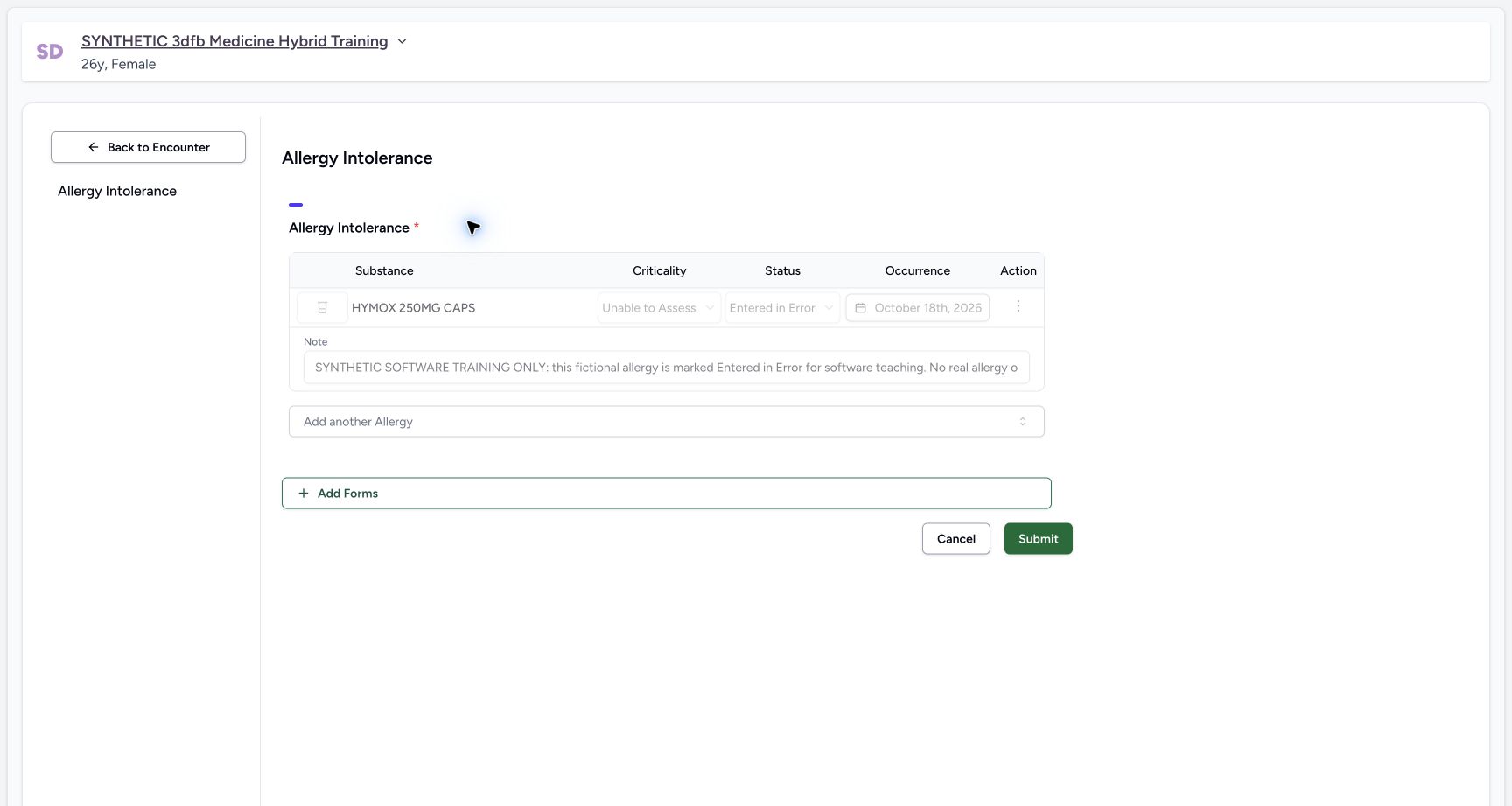Cancel the allergy form

pyautogui.click(x=956, y=539)
